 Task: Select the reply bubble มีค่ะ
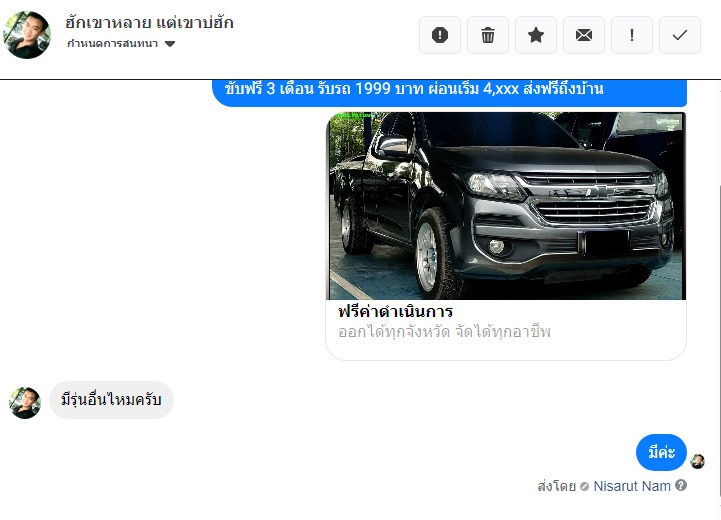pyautogui.click(x=661, y=452)
